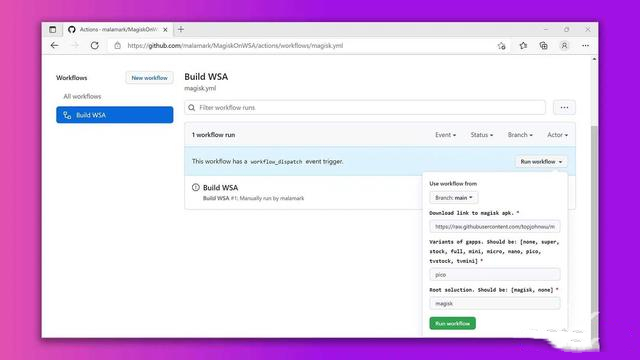The image size is (640, 360).
Task: Click the gapps variant field with pico
Action: tap(495, 275)
